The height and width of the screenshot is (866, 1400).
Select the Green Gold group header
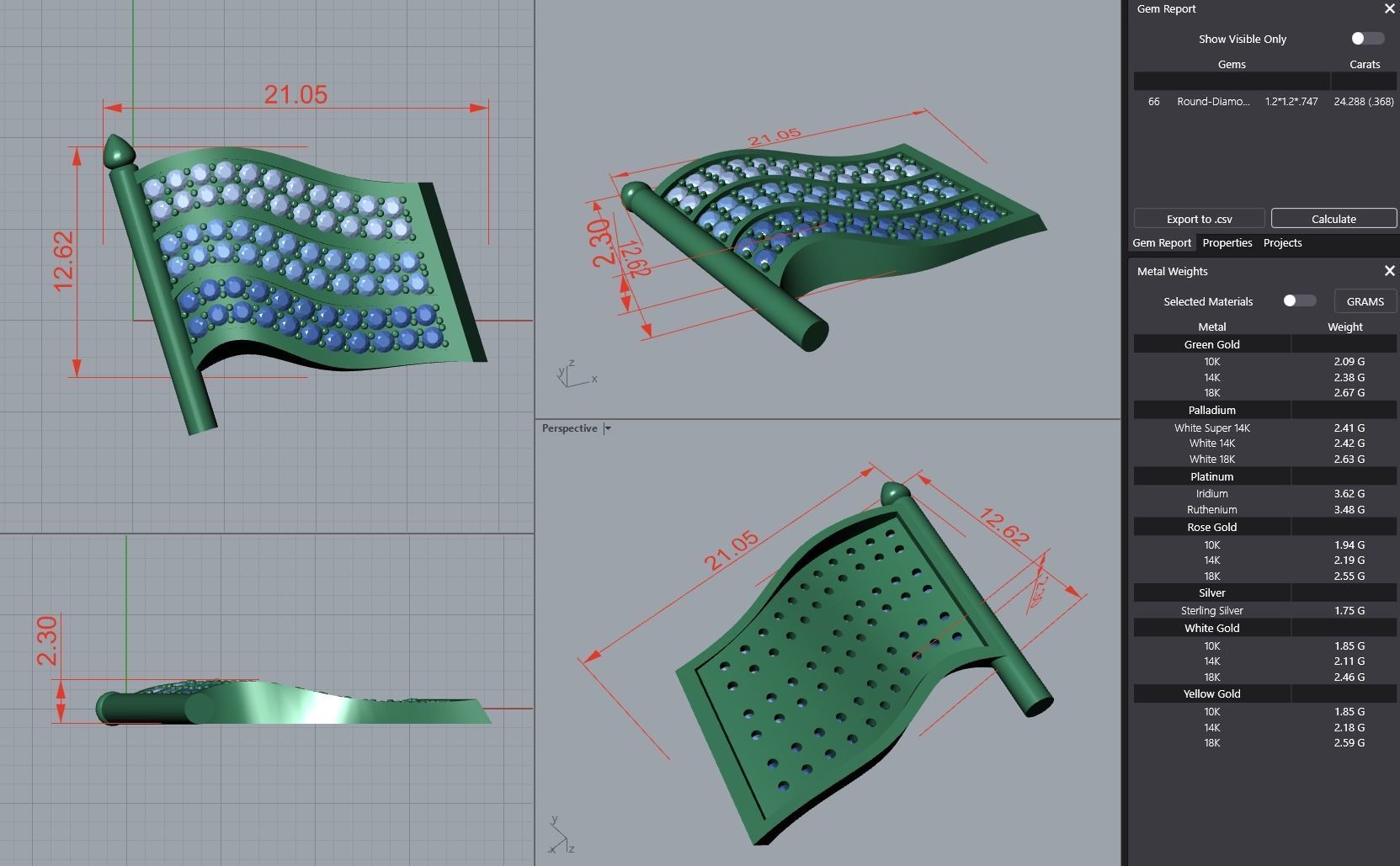[1211, 344]
